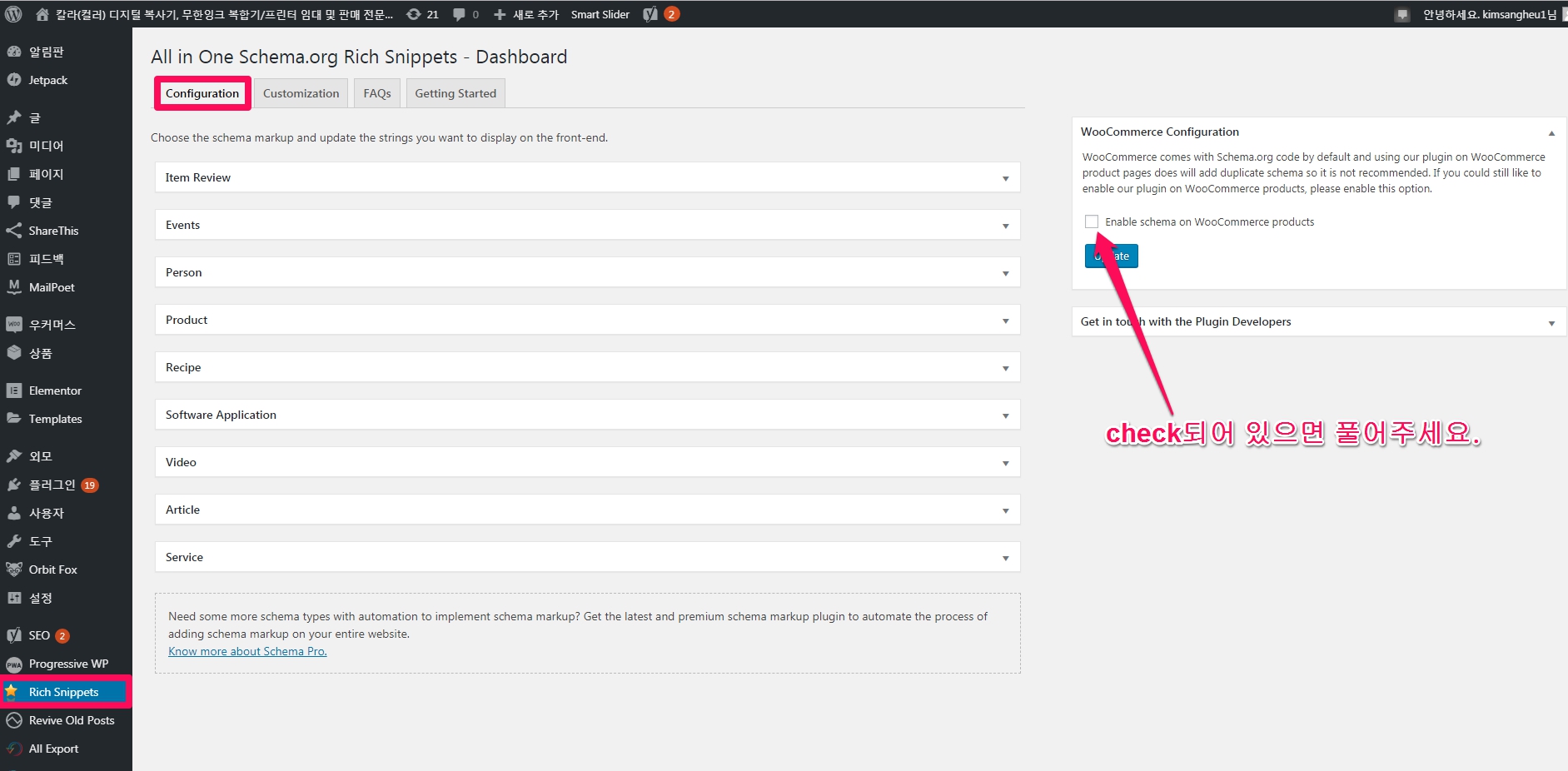Open the Getting Started tab
The image size is (1568, 771).
pyautogui.click(x=455, y=93)
